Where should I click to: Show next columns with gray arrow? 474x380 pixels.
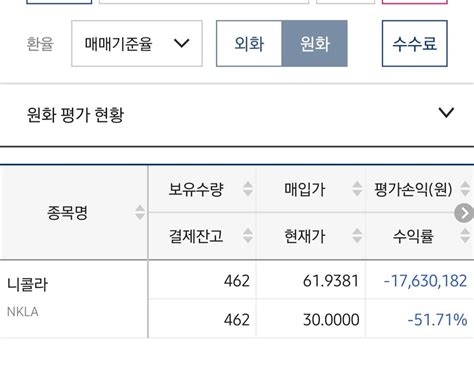464,213
